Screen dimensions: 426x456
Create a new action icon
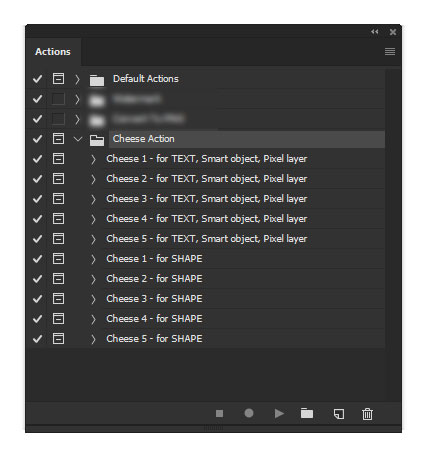[x=339, y=414]
